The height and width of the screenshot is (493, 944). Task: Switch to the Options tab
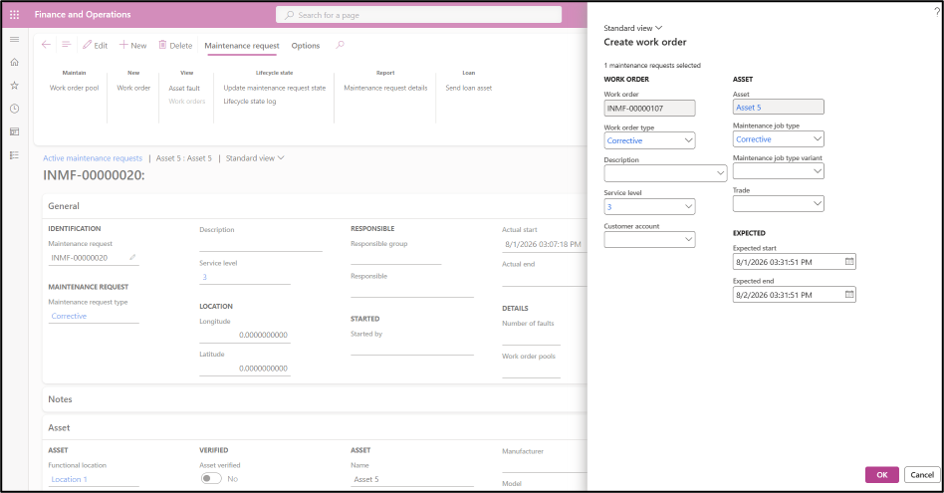[x=305, y=46]
